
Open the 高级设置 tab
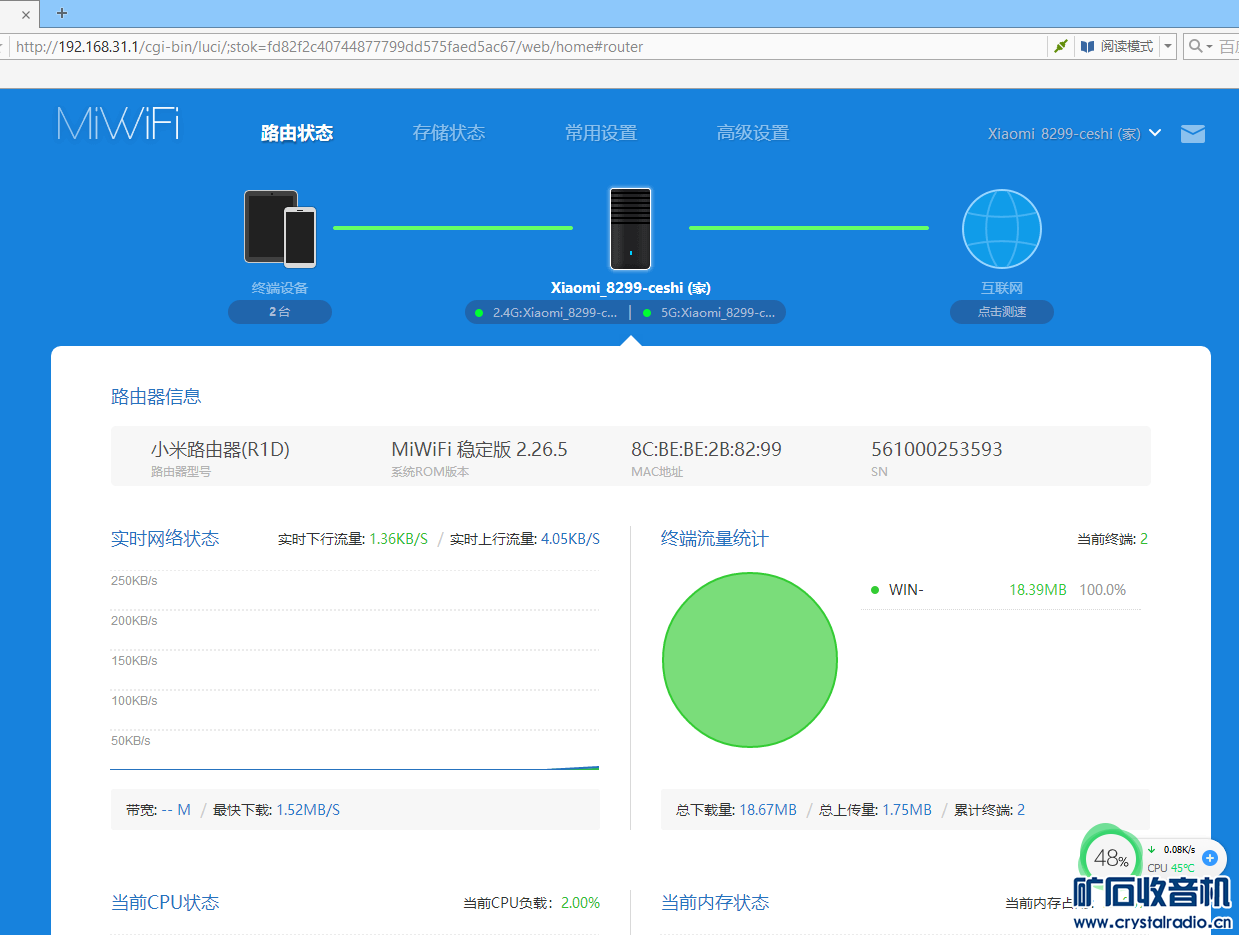point(752,133)
